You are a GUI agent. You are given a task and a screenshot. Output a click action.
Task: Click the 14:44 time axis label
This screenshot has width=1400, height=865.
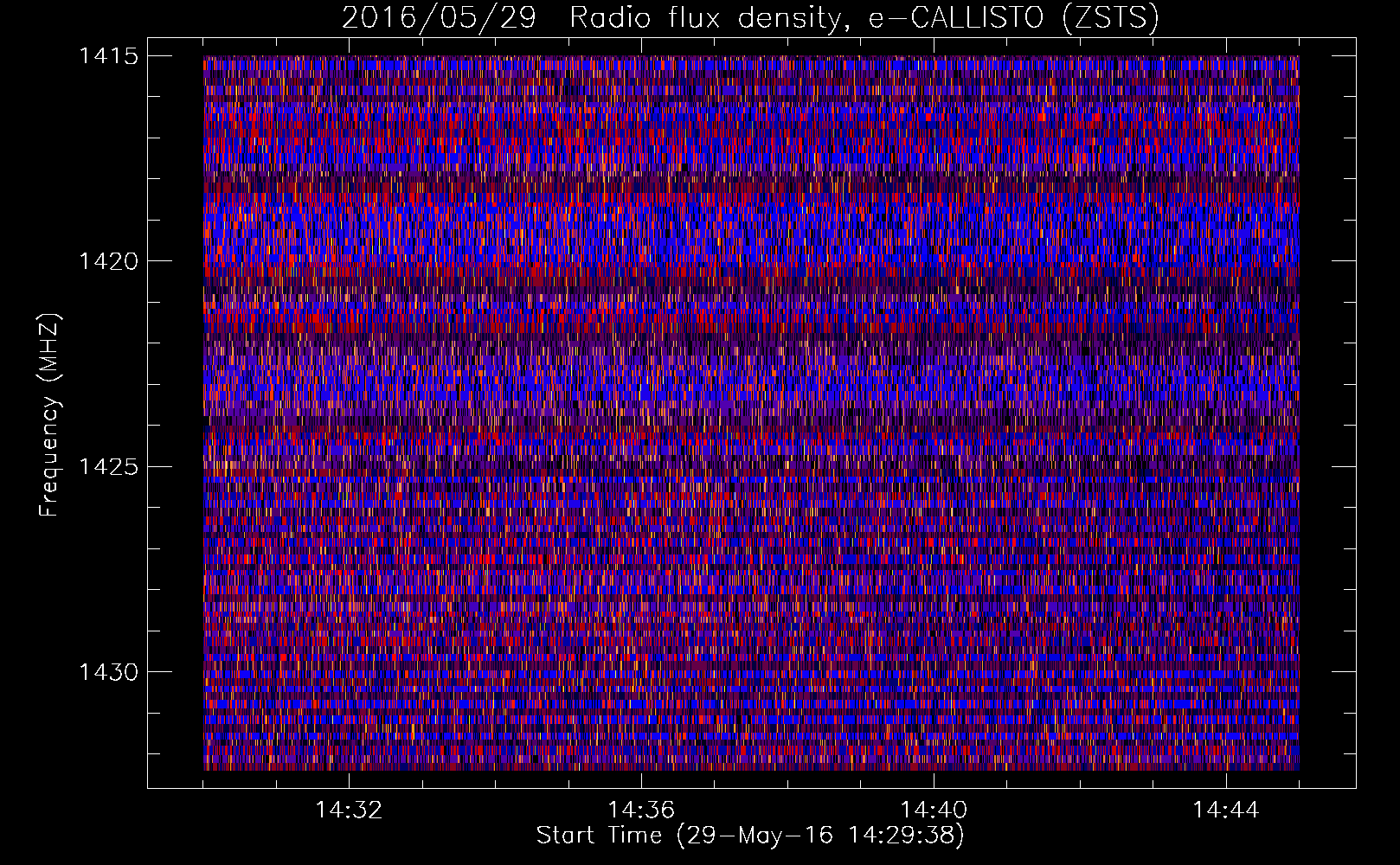(x=1226, y=810)
